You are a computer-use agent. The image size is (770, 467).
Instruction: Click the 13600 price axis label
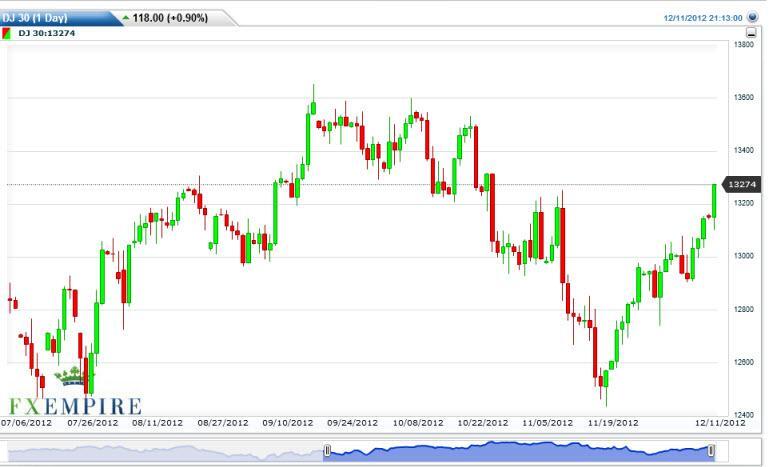[743, 98]
